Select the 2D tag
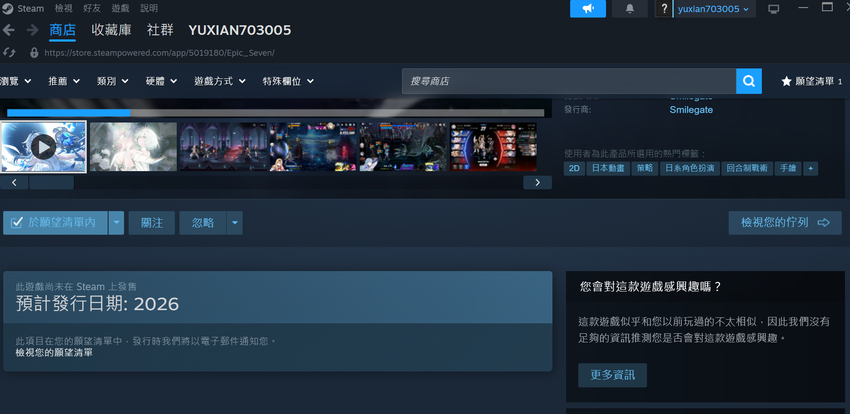This screenshot has height=414, width=850. tap(574, 169)
